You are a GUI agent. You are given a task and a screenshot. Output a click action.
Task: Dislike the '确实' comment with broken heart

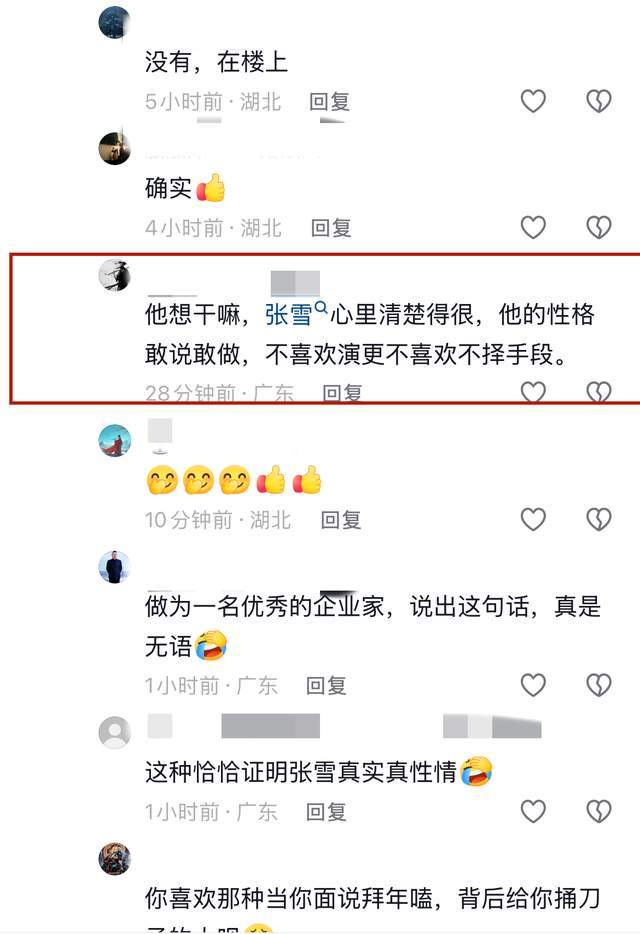(x=598, y=227)
